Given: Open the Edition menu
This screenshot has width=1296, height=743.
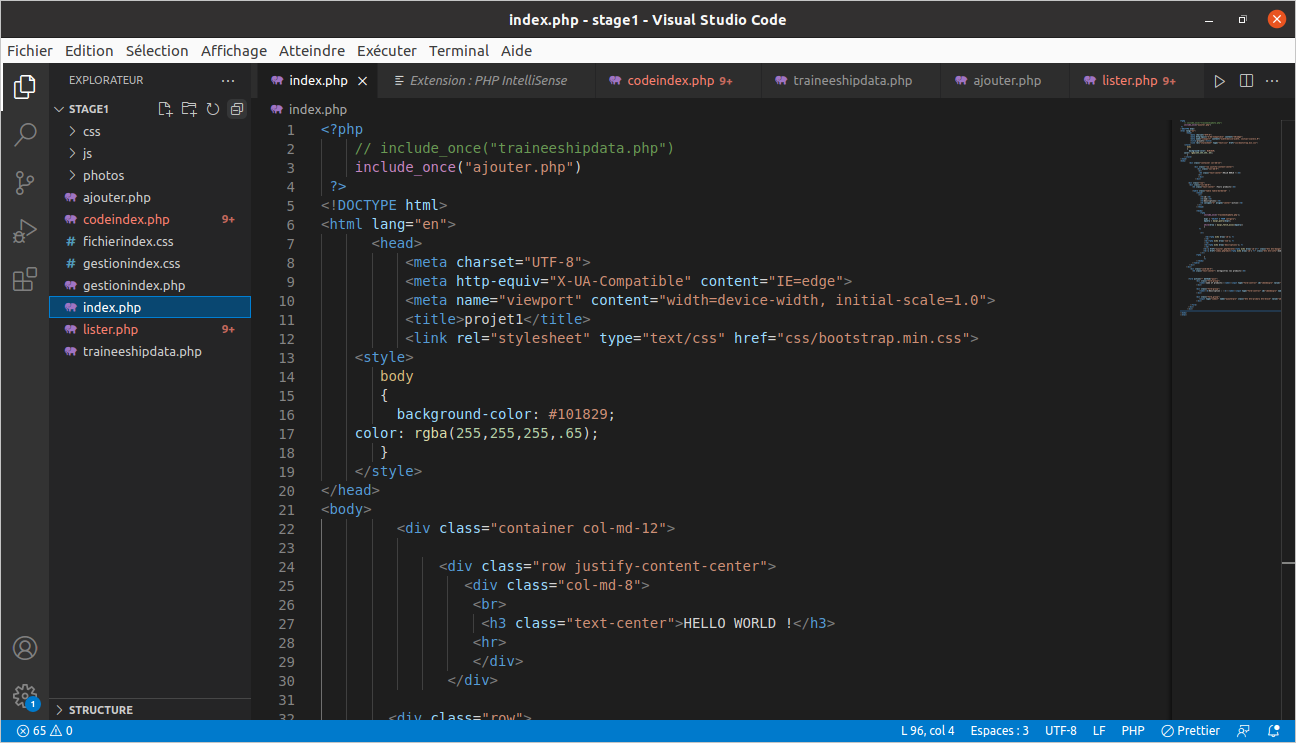Looking at the screenshot, I should 89,51.
